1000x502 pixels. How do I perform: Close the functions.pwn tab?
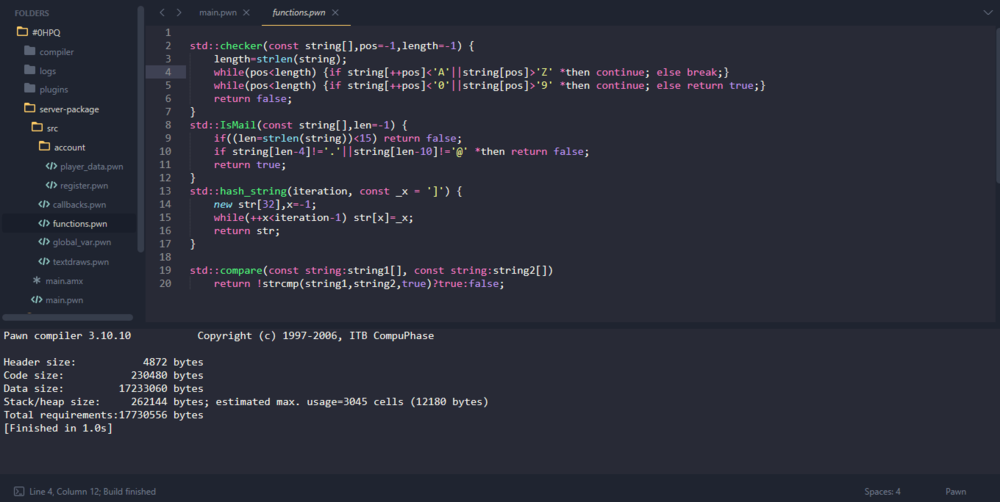(335, 13)
